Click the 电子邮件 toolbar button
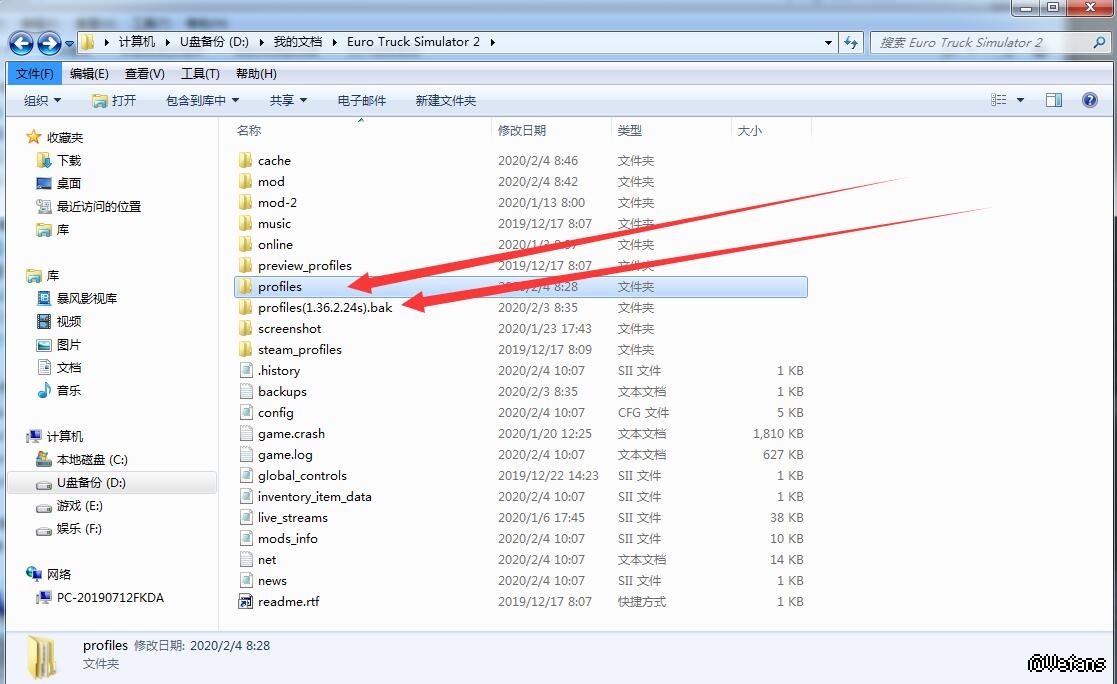The image size is (1117, 684). [361, 100]
